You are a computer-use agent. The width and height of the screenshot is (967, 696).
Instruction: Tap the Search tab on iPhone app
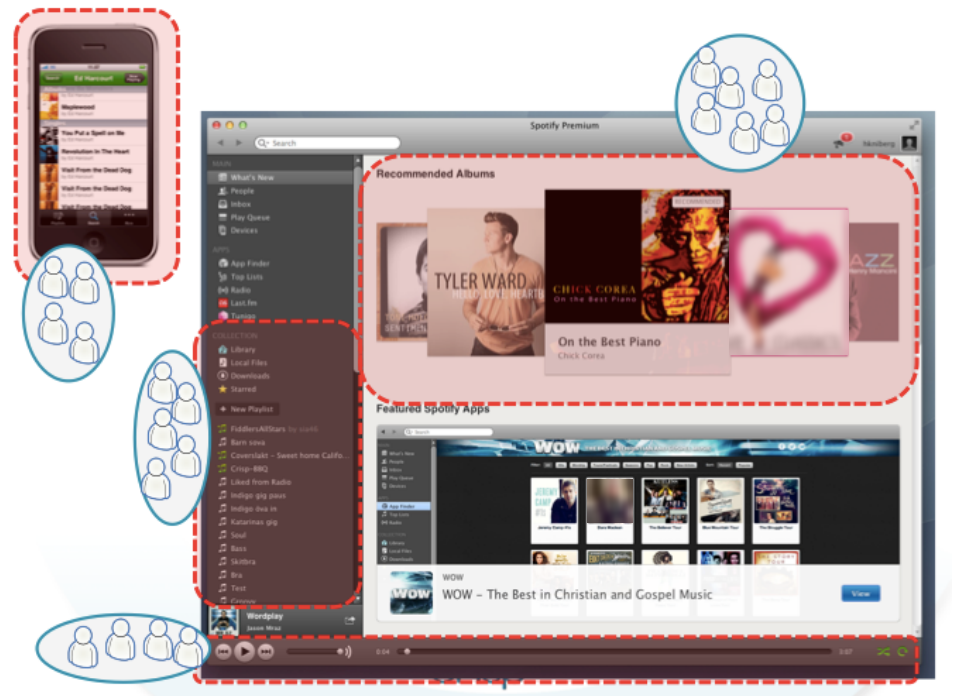pyautogui.click(x=93, y=218)
